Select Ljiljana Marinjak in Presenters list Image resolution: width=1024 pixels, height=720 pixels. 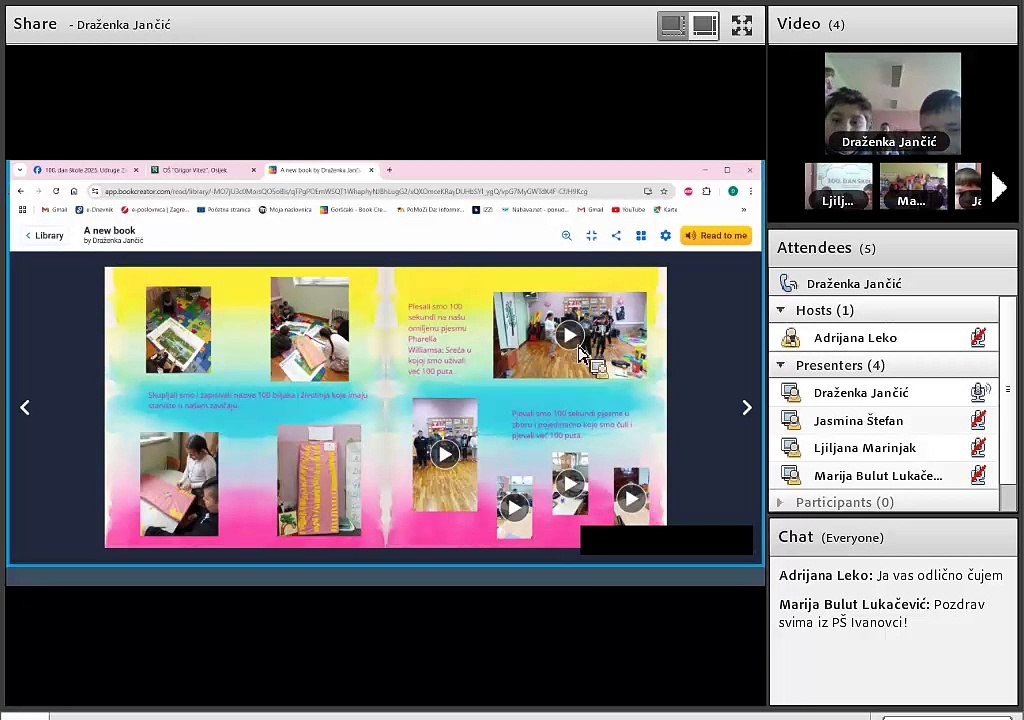(x=865, y=448)
